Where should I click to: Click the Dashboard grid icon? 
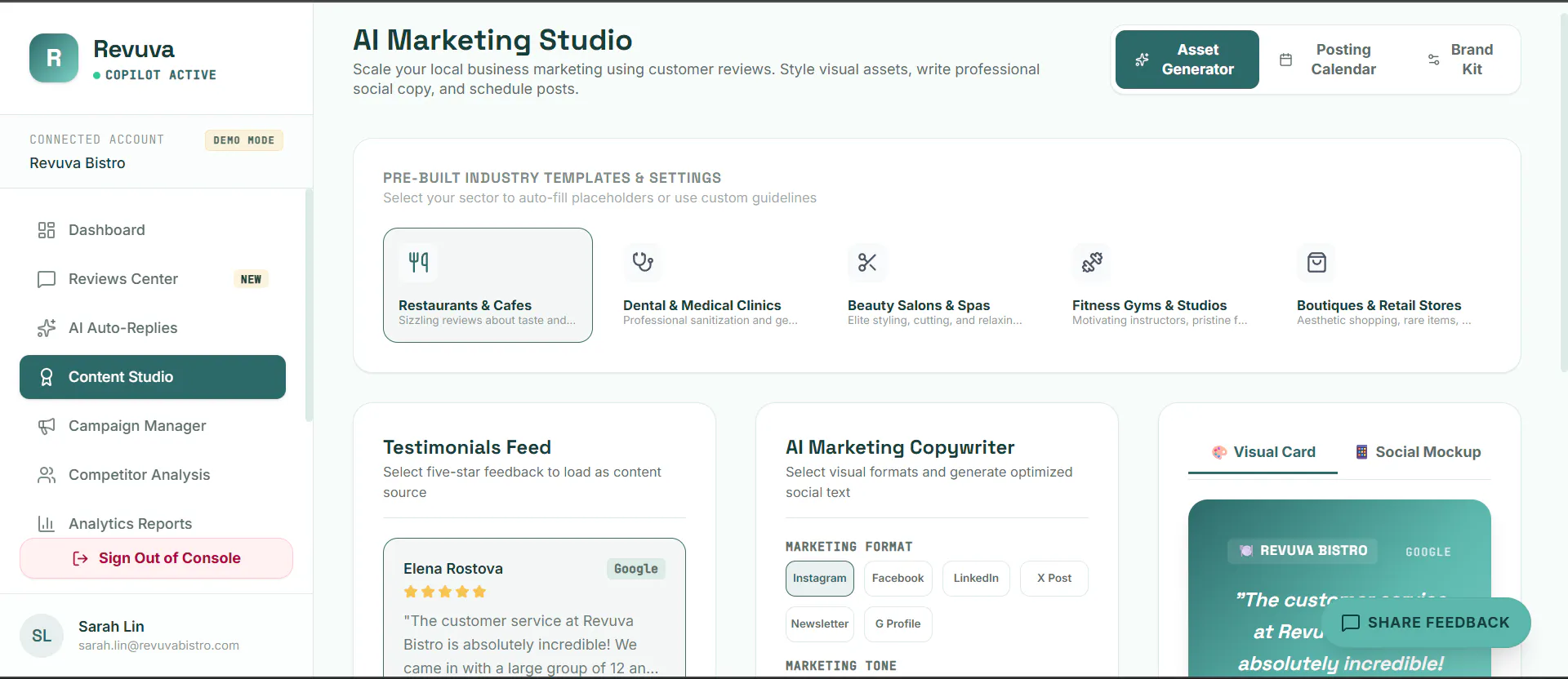(x=47, y=230)
